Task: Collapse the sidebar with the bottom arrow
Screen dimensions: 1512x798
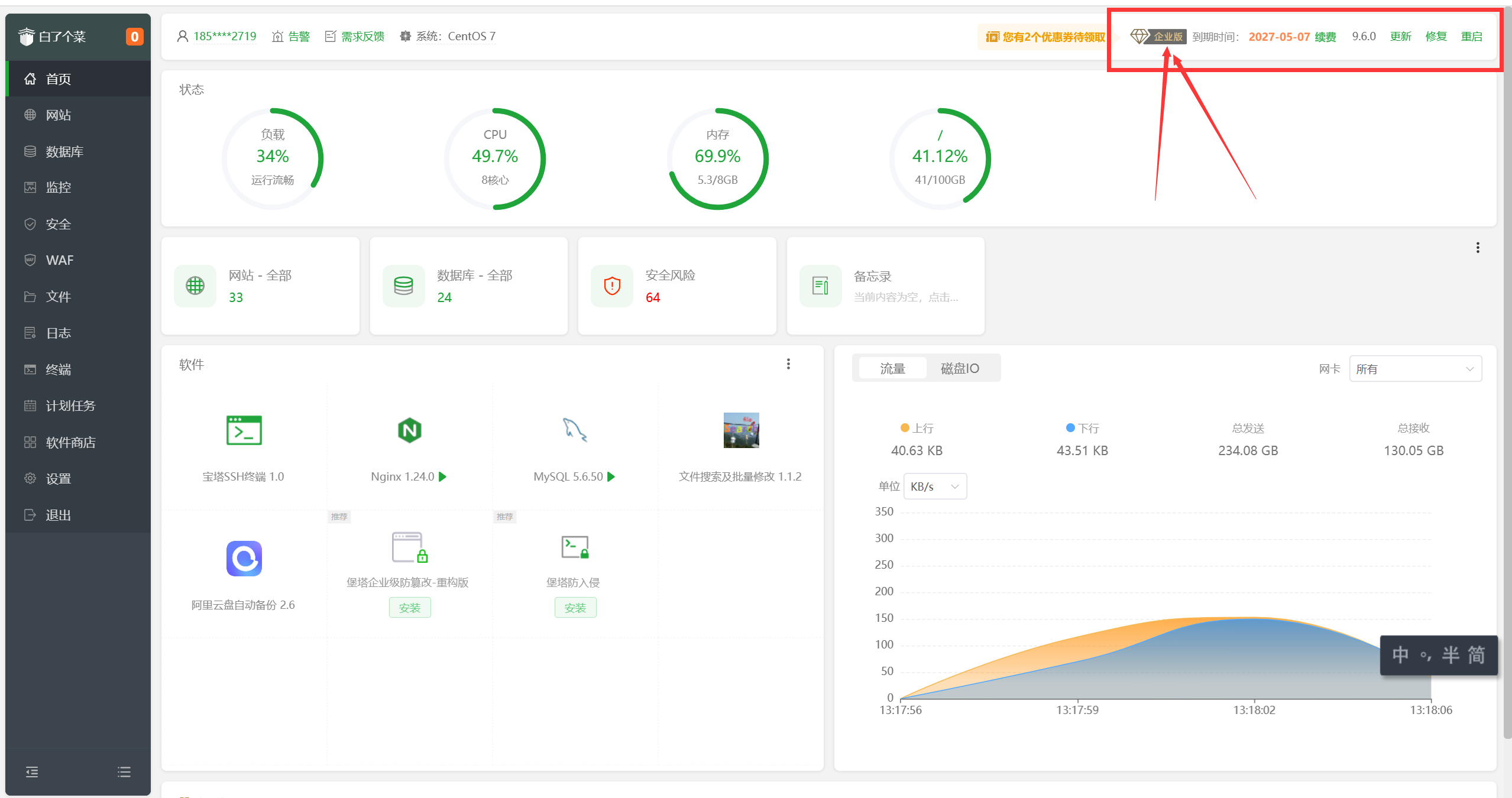Action: click(x=31, y=772)
